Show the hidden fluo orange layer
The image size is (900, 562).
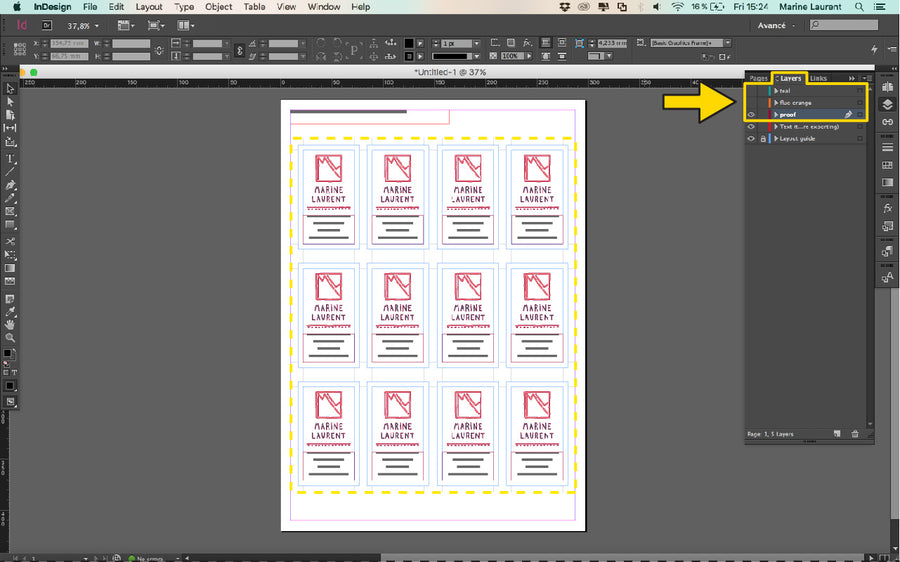pyautogui.click(x=751, y=103)
